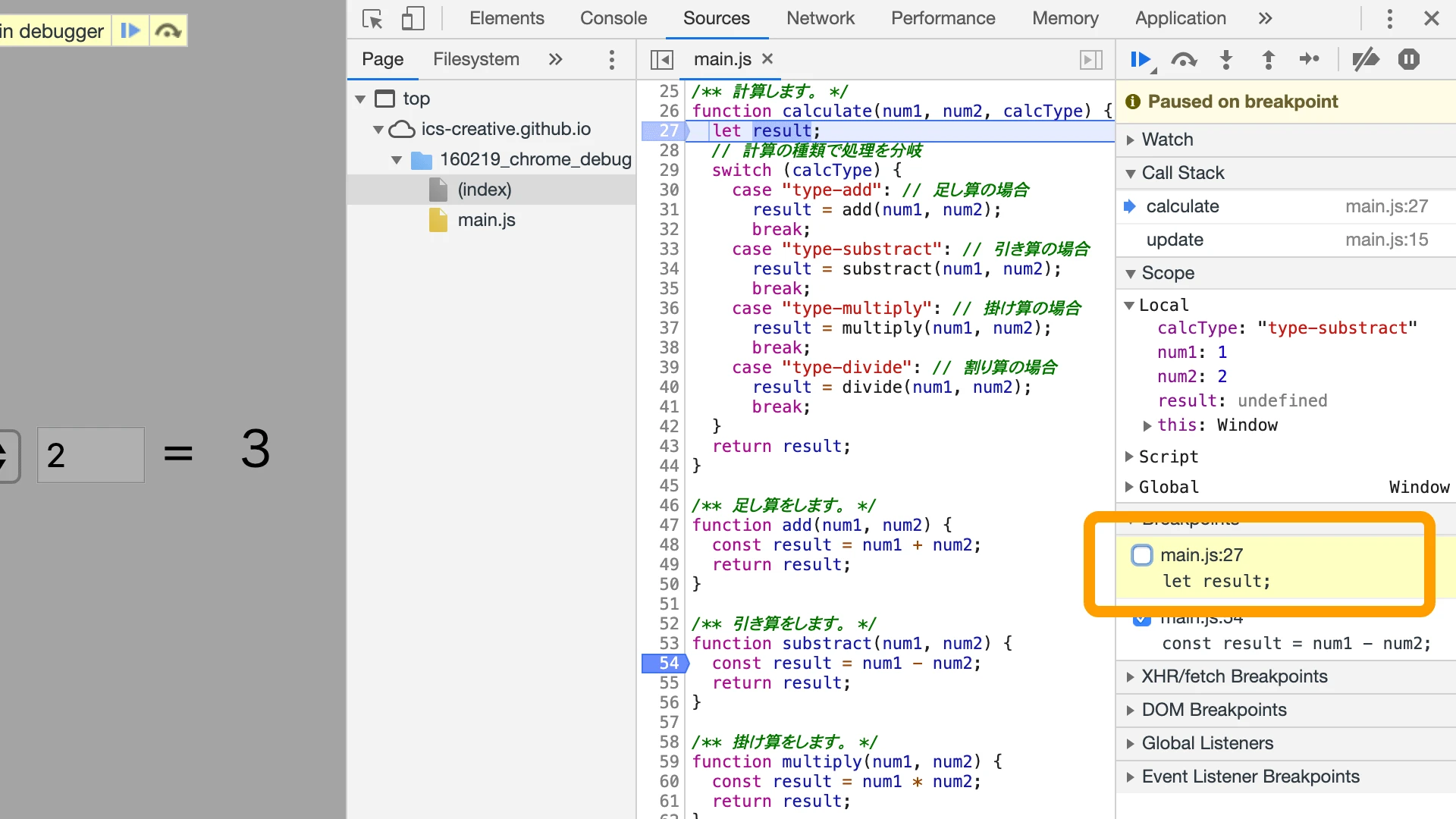Select the update call stack frame
The width and height of the screenshot is (1456, 819).
click(1285, 240)
